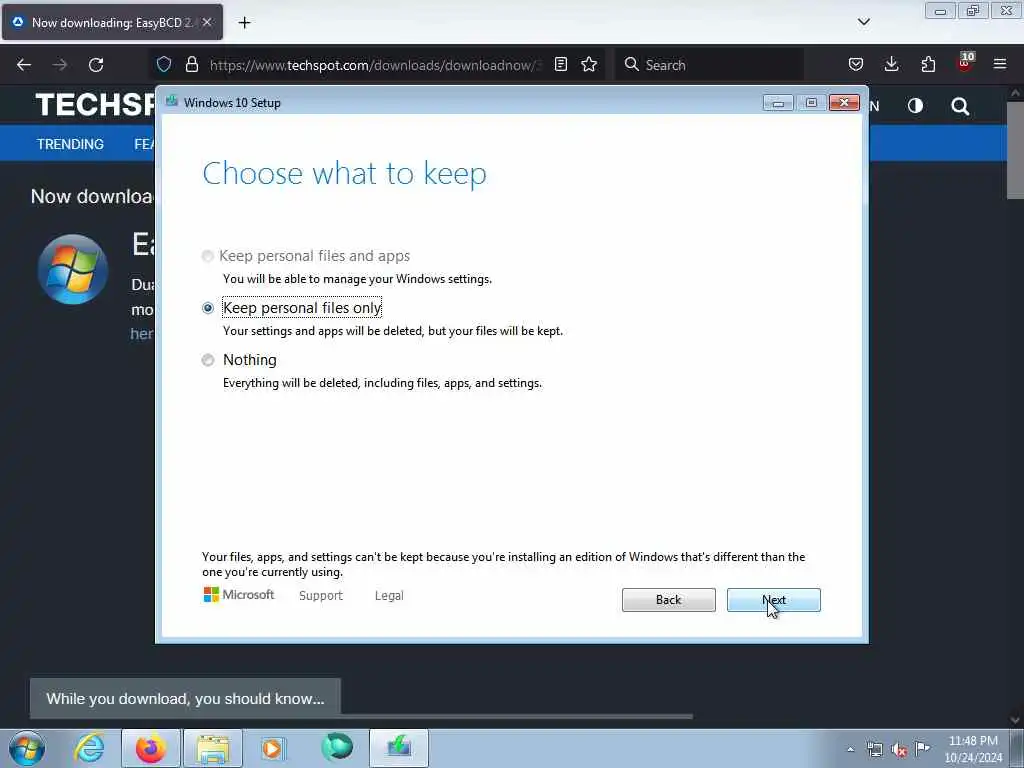Viewport: 1024px width, 768px height.
Task: Click the Firefox Search box
Action: 709,65
